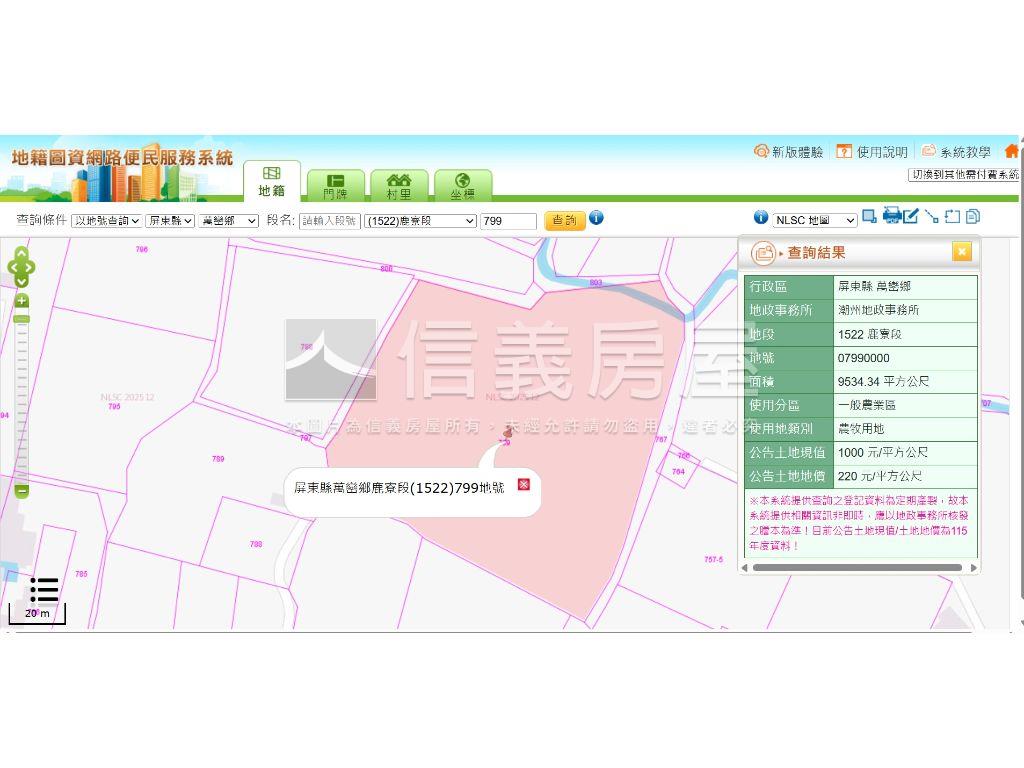The height and width of the screenshot is (768, 1024).
Task: Click parcel label 764 on the map
Action: point(679,472)
